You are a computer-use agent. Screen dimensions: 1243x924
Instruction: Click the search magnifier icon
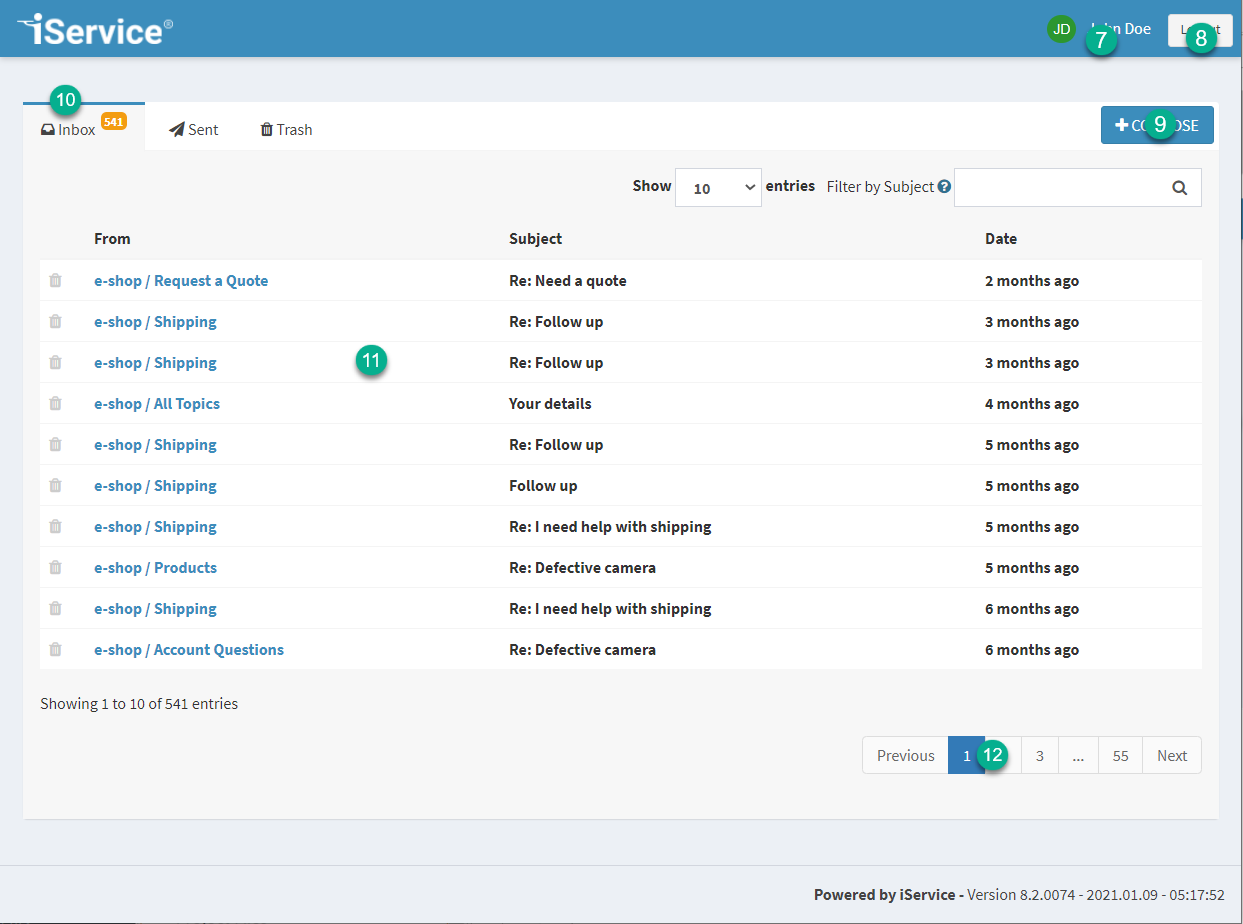(1179, 187)
